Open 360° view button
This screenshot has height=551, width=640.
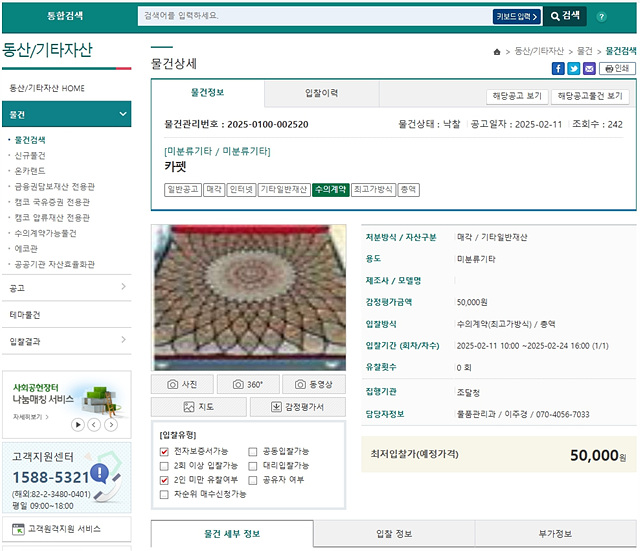point(248,384)
